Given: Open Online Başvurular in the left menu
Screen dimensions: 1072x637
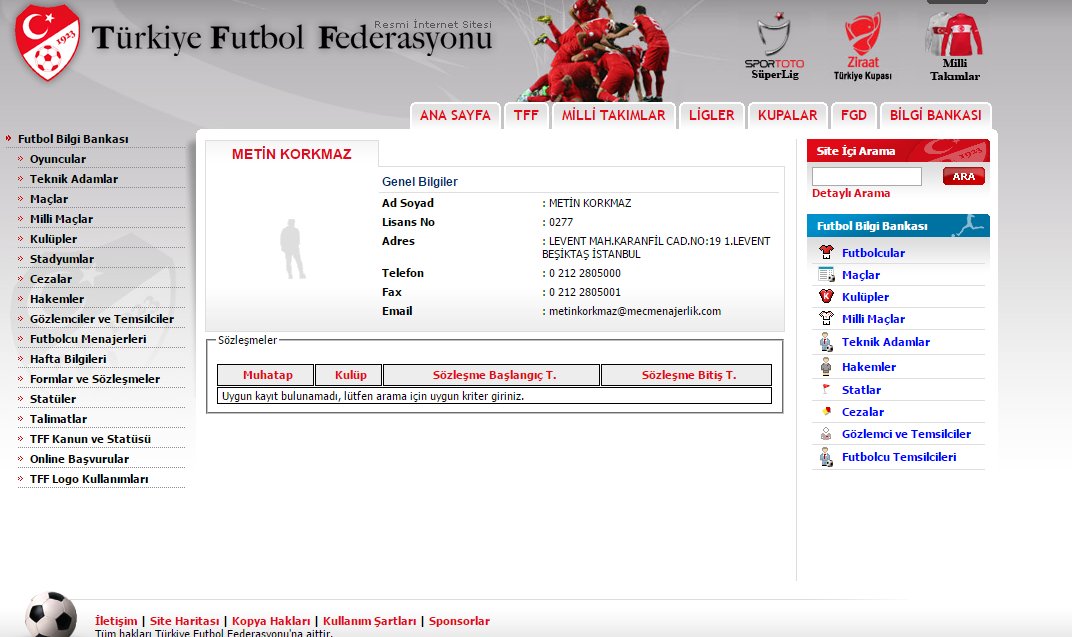Looking at the screenshot, I should click(79, 459).
